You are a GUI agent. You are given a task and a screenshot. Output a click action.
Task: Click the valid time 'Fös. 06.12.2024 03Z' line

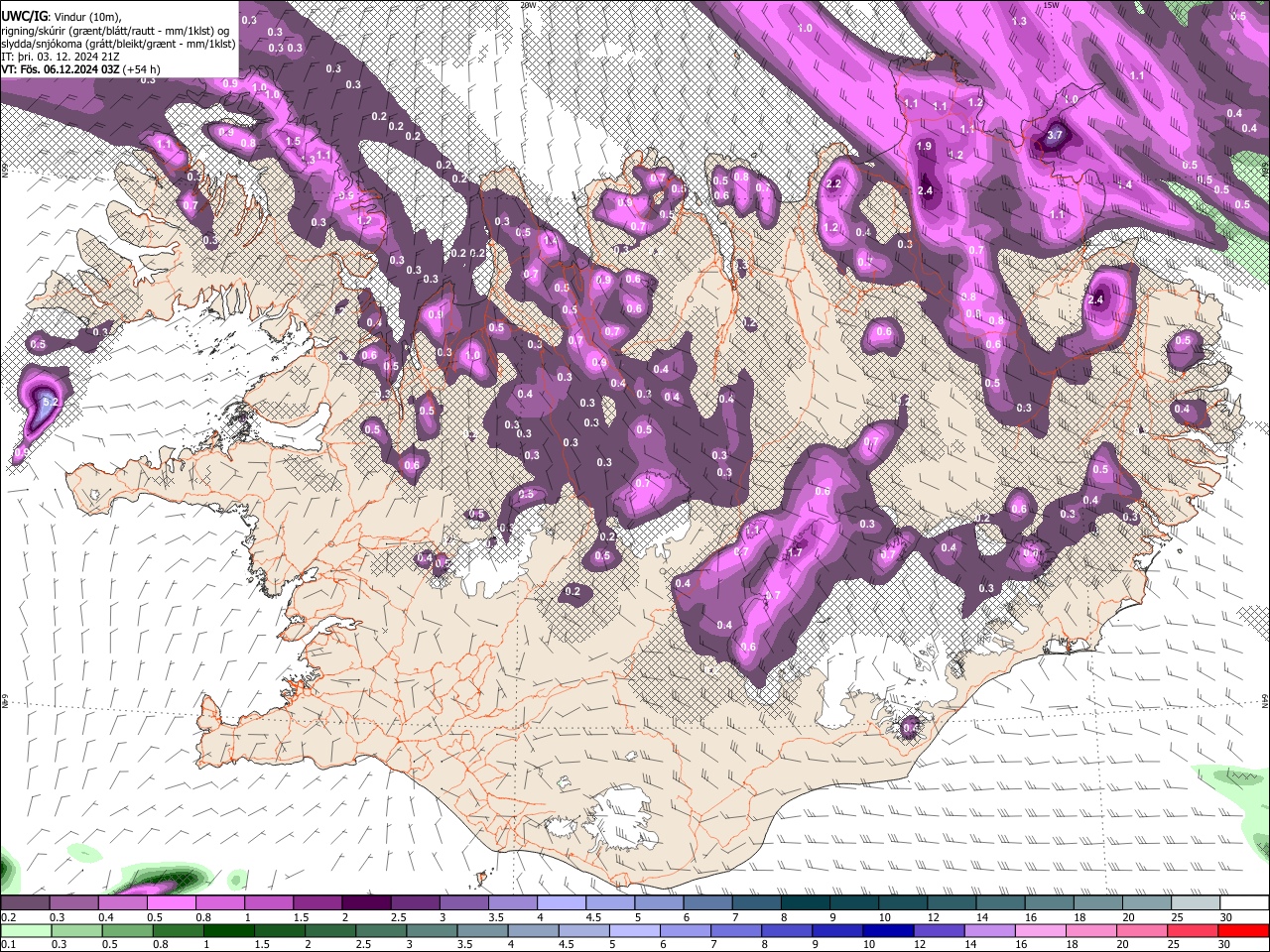[80, 69]
